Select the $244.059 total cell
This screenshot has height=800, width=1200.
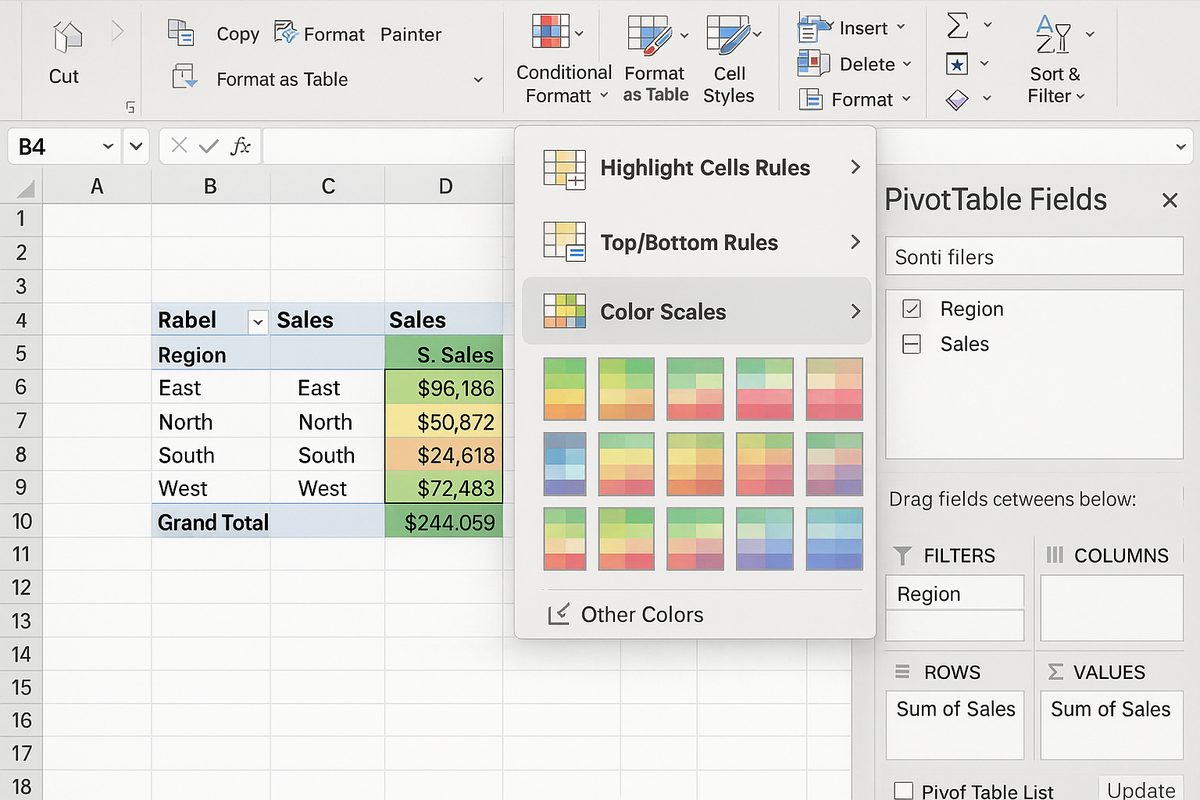(444, 521)
